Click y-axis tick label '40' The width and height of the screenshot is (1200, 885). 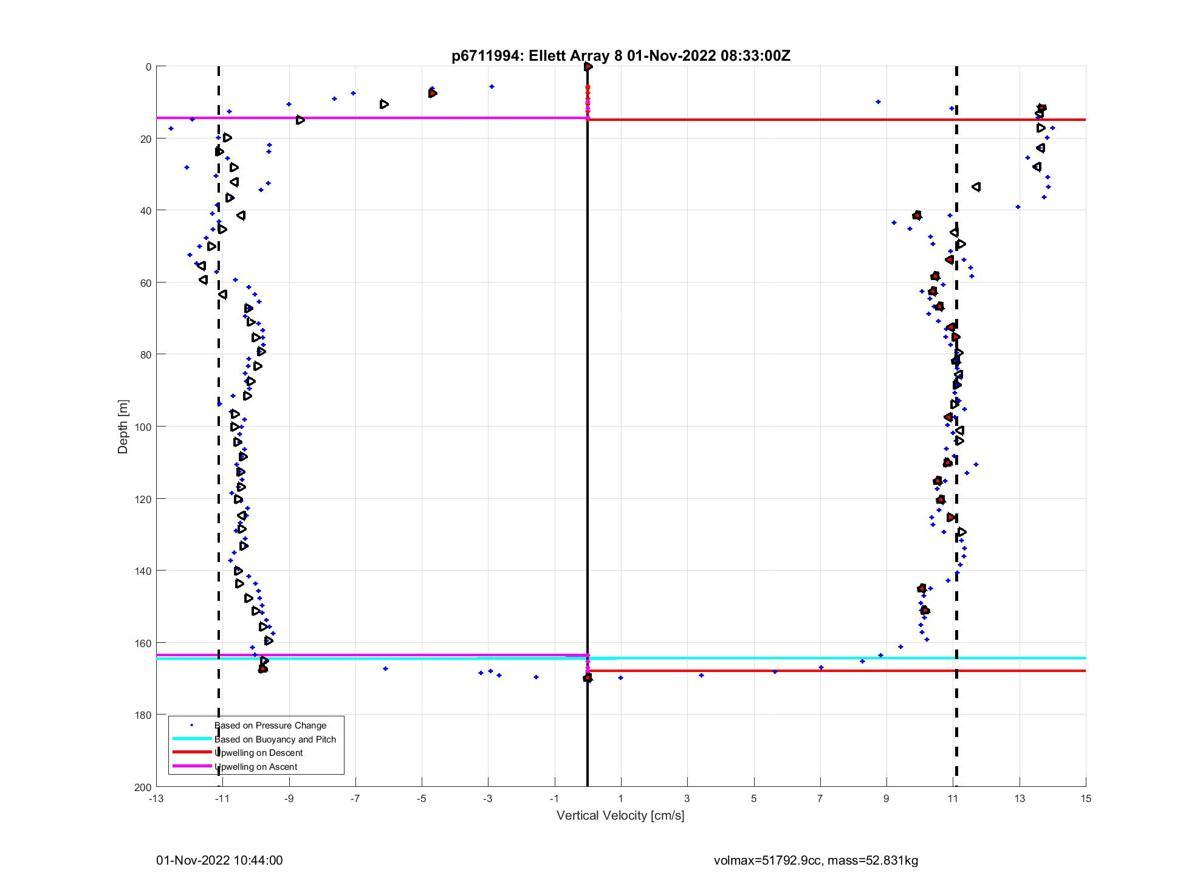click(145, 211)
